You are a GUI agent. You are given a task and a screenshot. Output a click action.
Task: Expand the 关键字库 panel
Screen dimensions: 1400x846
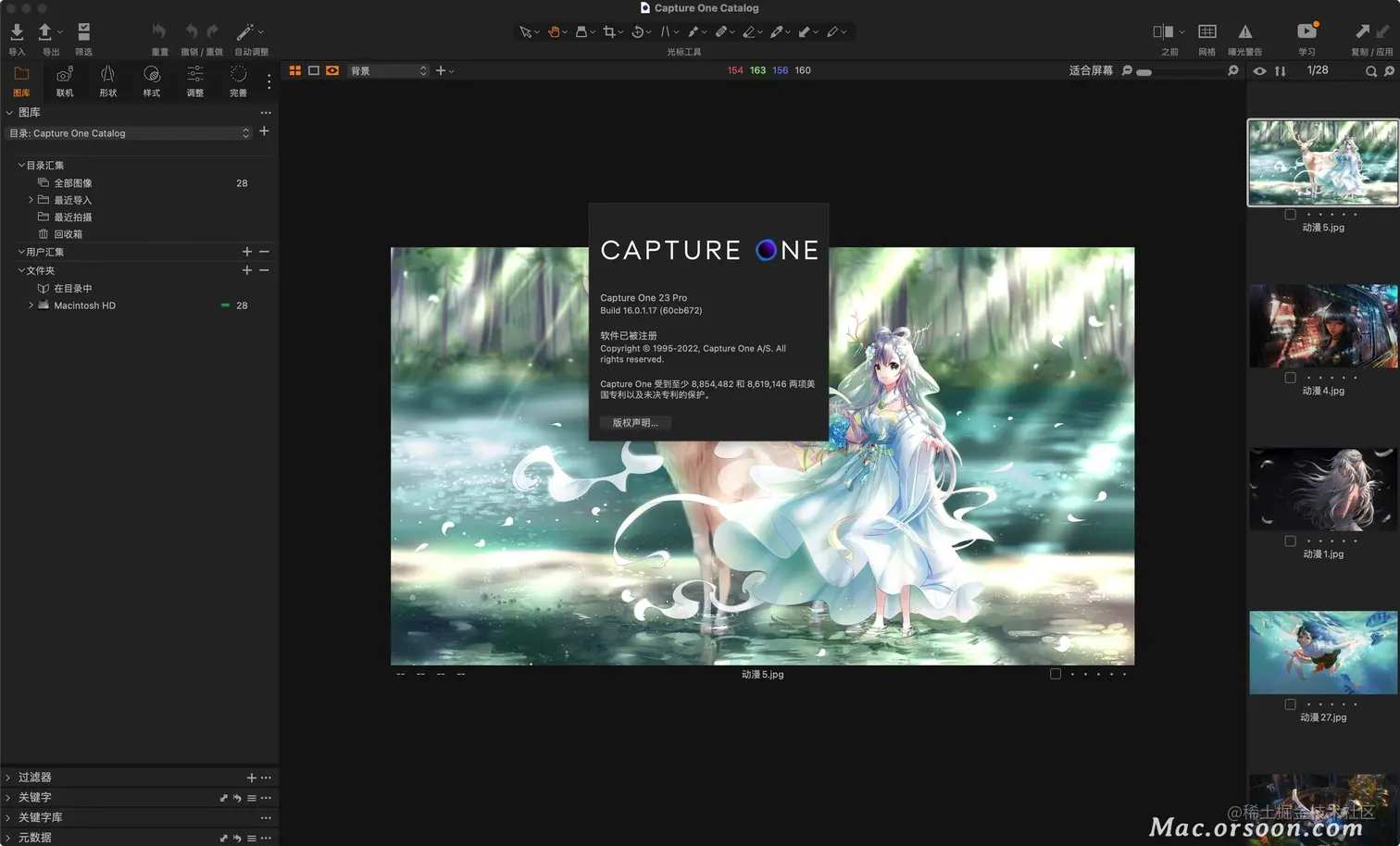tap(8, 818)
